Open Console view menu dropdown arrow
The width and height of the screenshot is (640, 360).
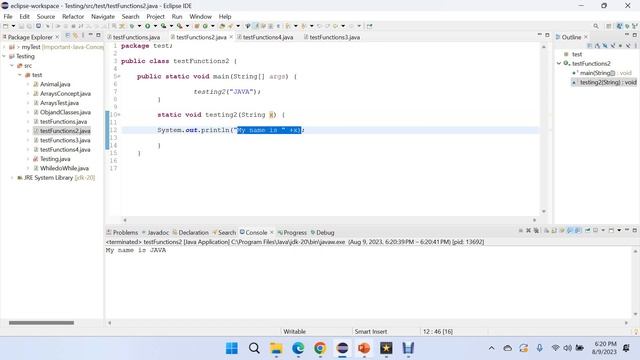(x=619, y=231)
